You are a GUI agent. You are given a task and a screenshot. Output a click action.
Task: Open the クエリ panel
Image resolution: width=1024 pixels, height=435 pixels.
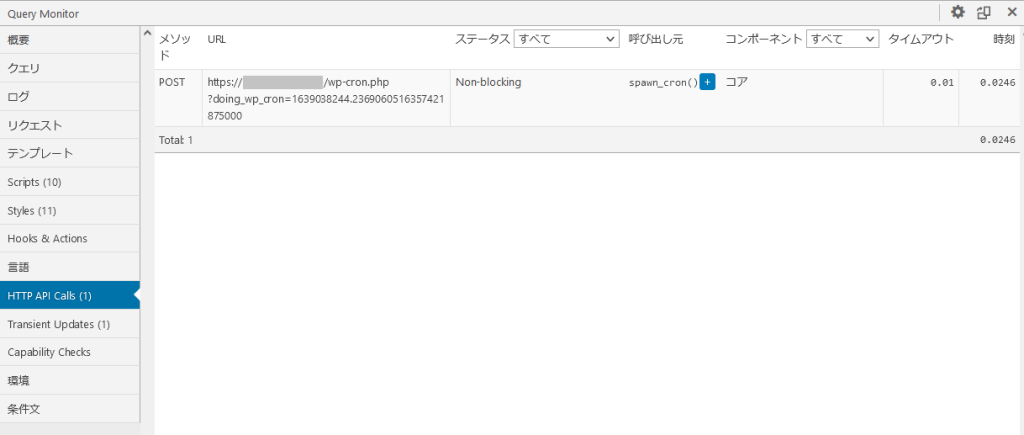(70, 68)
